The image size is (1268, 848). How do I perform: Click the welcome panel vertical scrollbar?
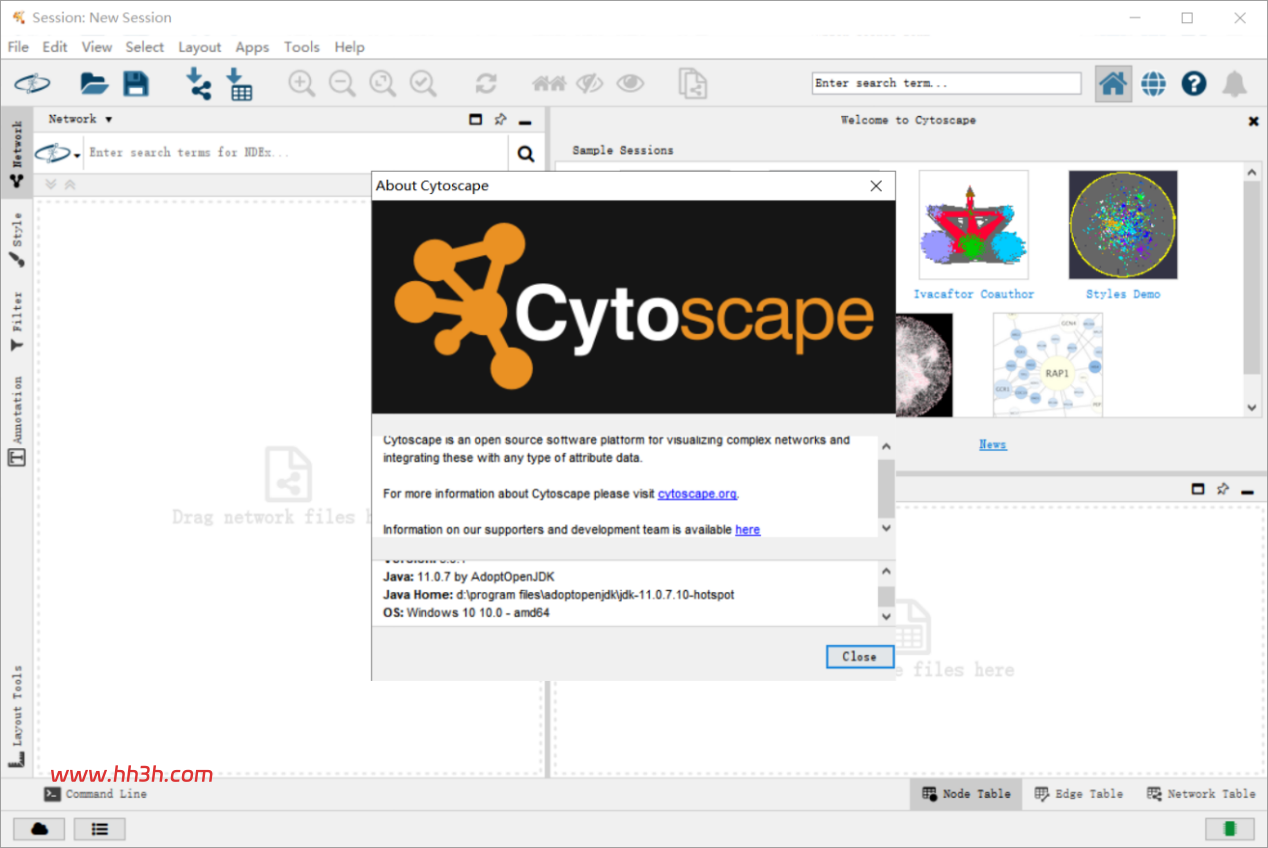pyautogui.click(x=1252, y=290)
